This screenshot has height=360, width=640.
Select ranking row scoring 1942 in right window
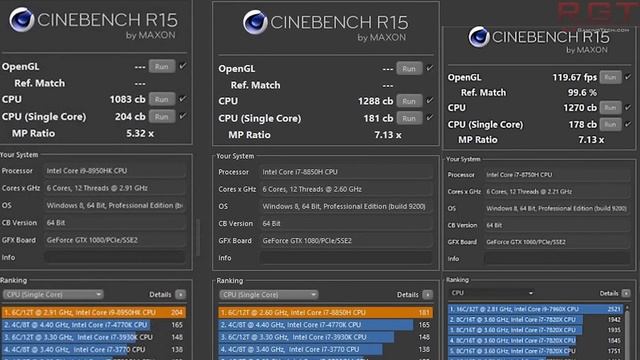tap(536, 320)
